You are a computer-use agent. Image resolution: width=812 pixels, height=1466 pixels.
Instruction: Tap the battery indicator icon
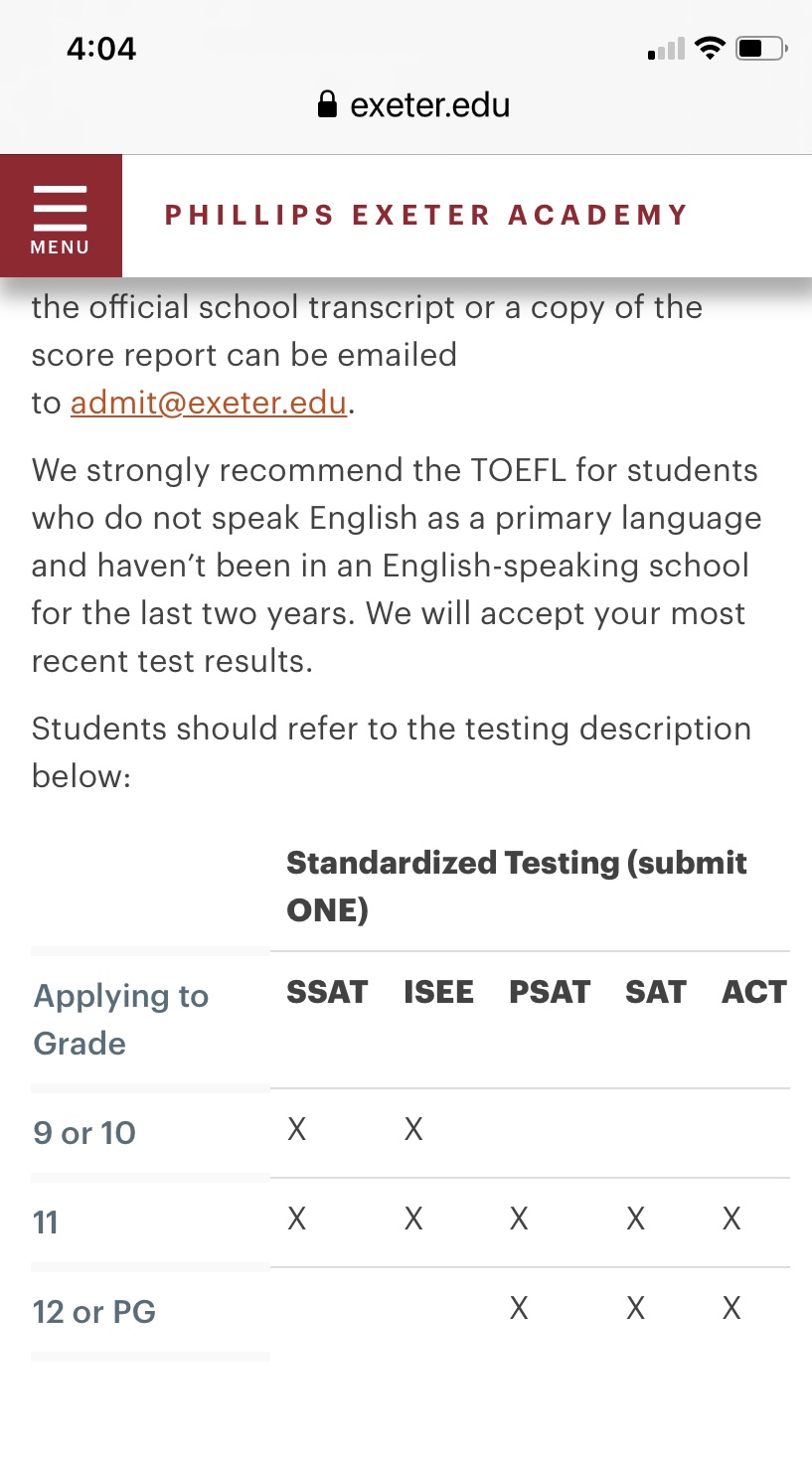click(761, 48)
